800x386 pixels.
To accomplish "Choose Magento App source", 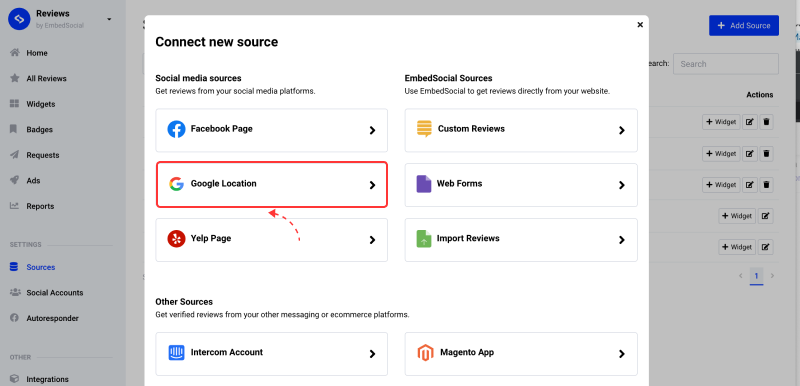I will (521, 354).
